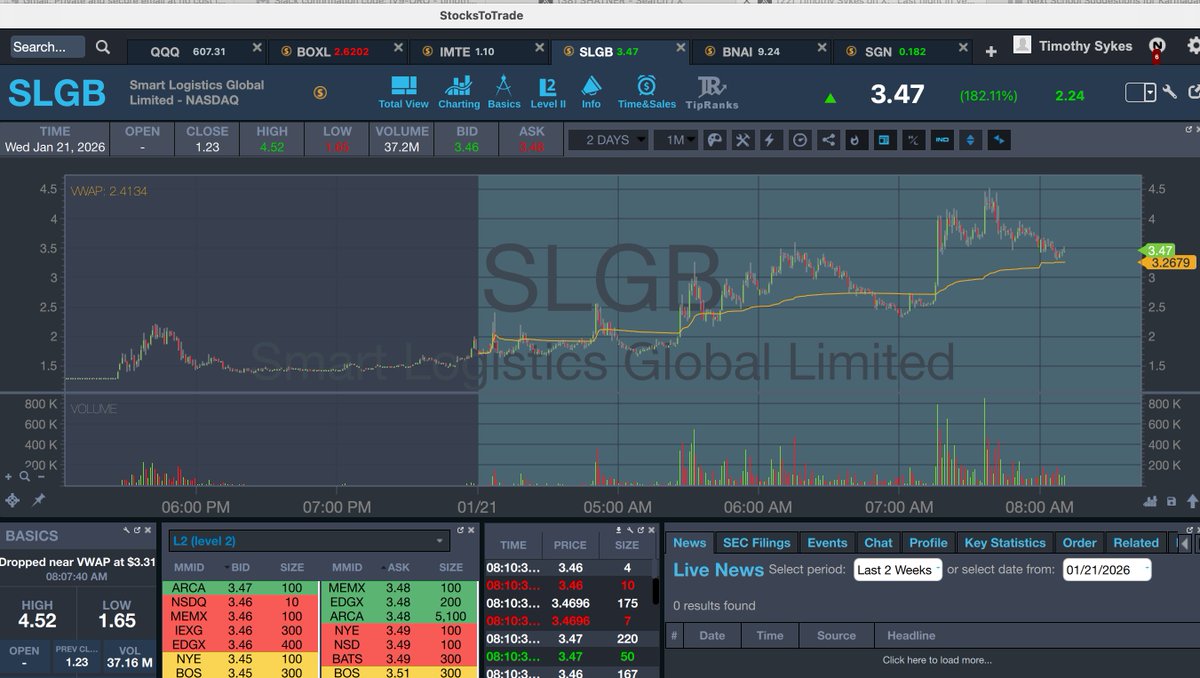Screen dimensions: 1200x678
Task: Open the 01/21/2026 date picker dropdown
Action: [1106, 570]
